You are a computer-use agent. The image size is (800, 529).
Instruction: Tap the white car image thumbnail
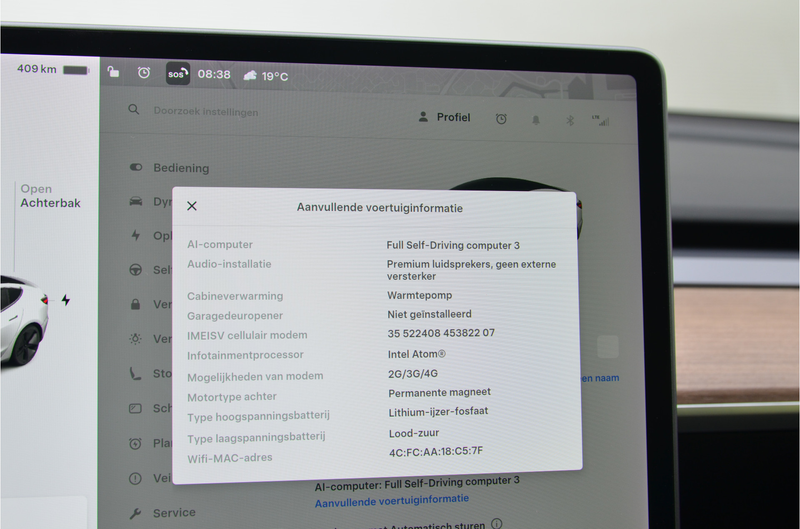(24, 320)
